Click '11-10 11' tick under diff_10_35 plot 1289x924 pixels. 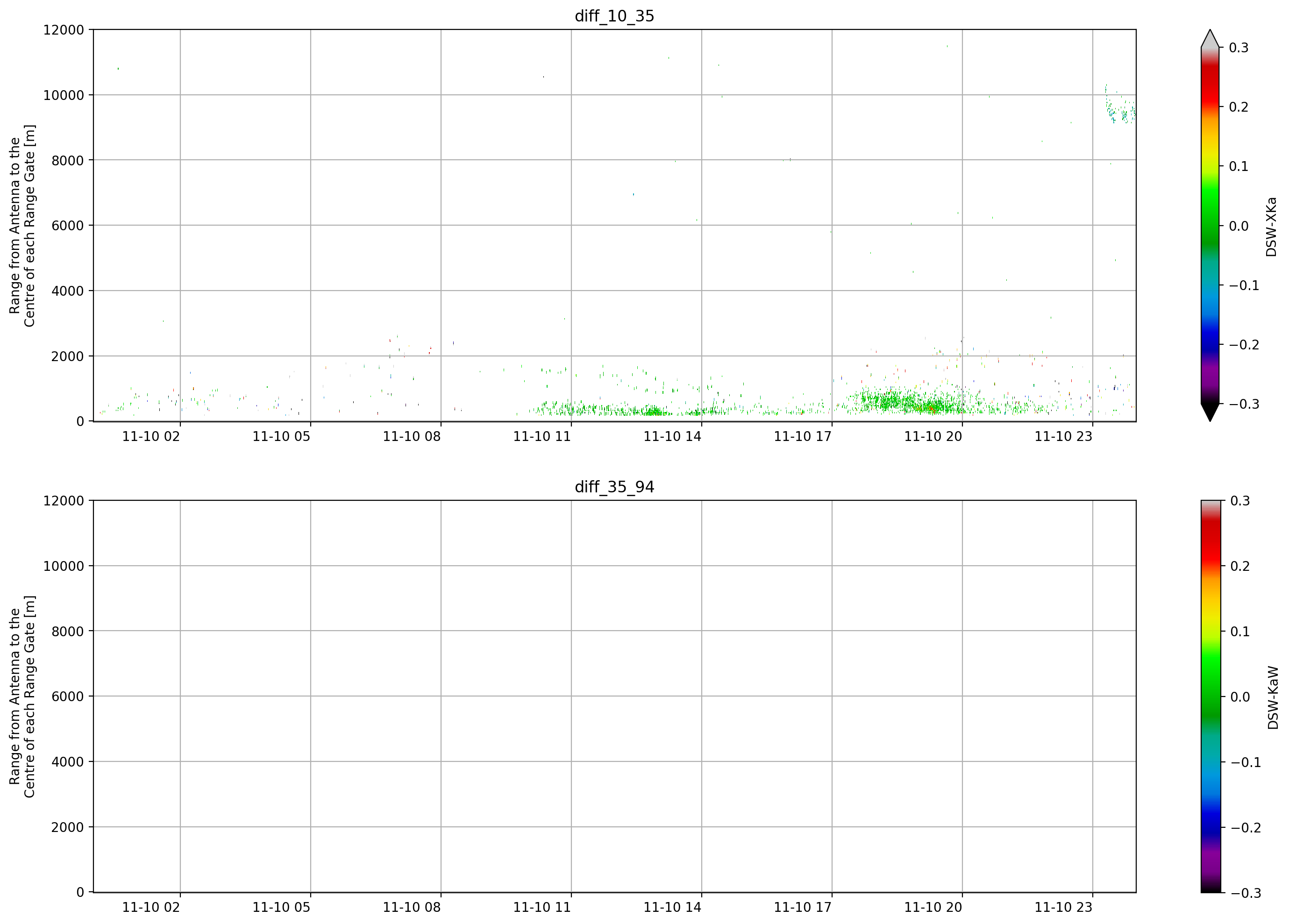click(542, 436)
